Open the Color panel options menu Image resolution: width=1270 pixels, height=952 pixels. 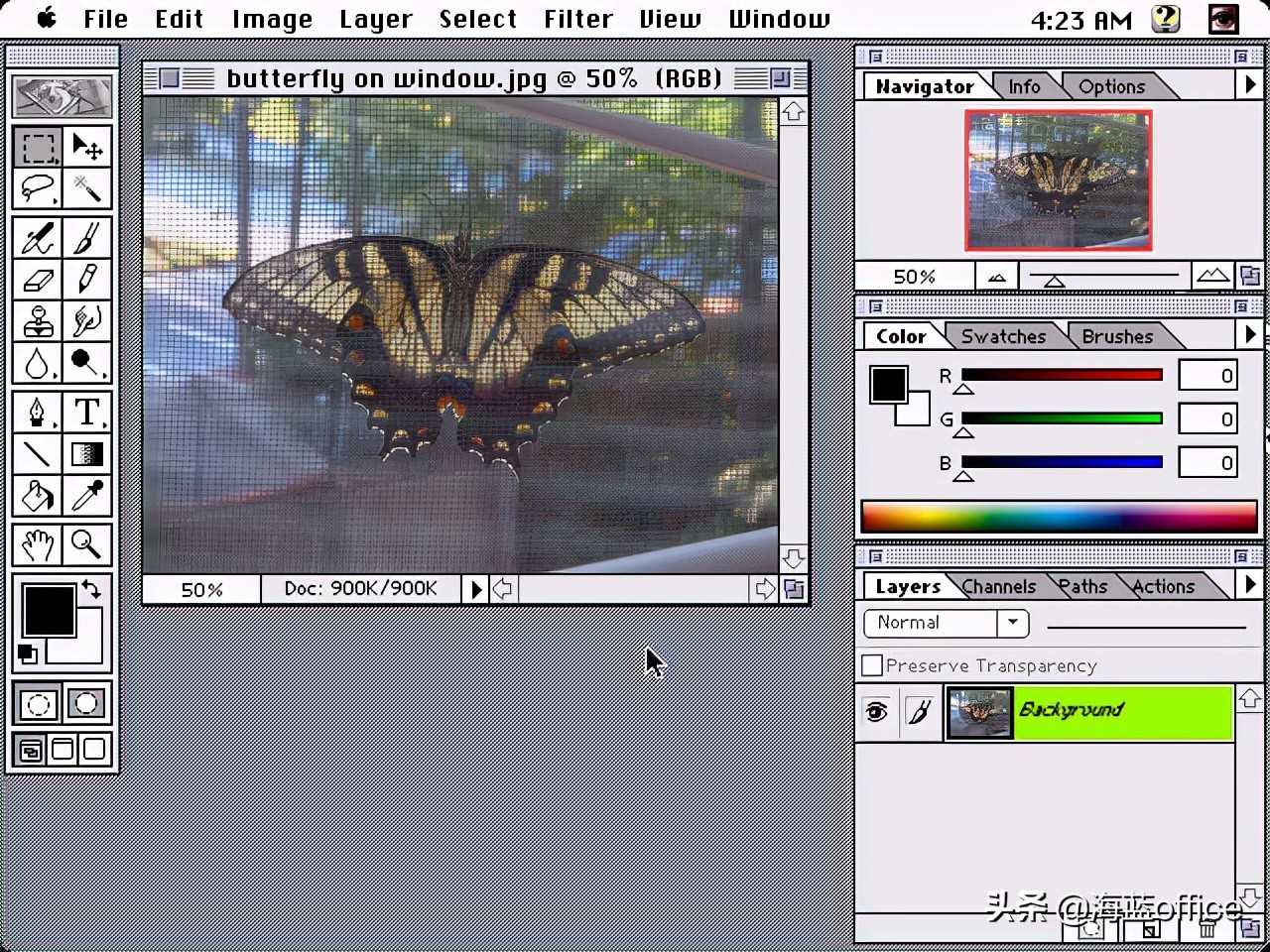1250,335
